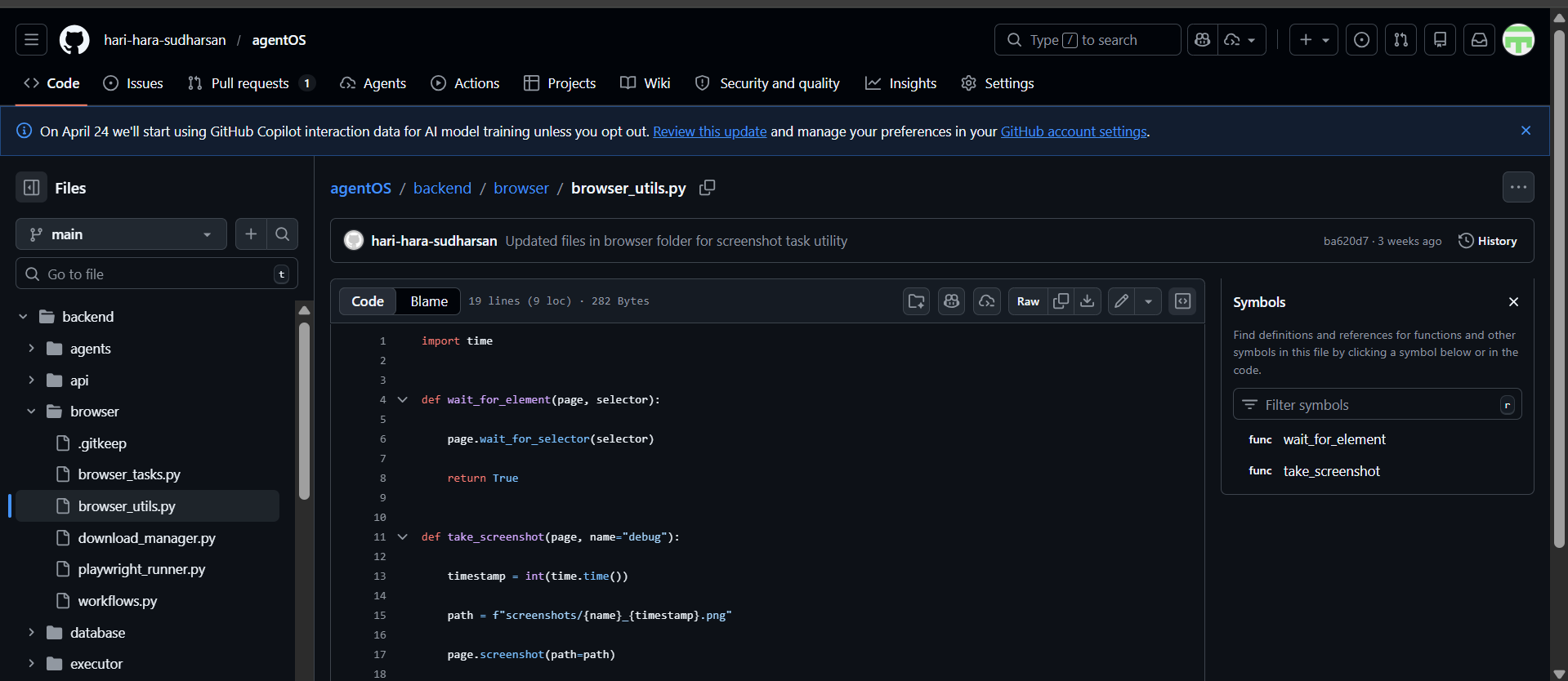The image size is (1568, 681).
Task: Switch to Blame view
Action: (x=428, y=301)
